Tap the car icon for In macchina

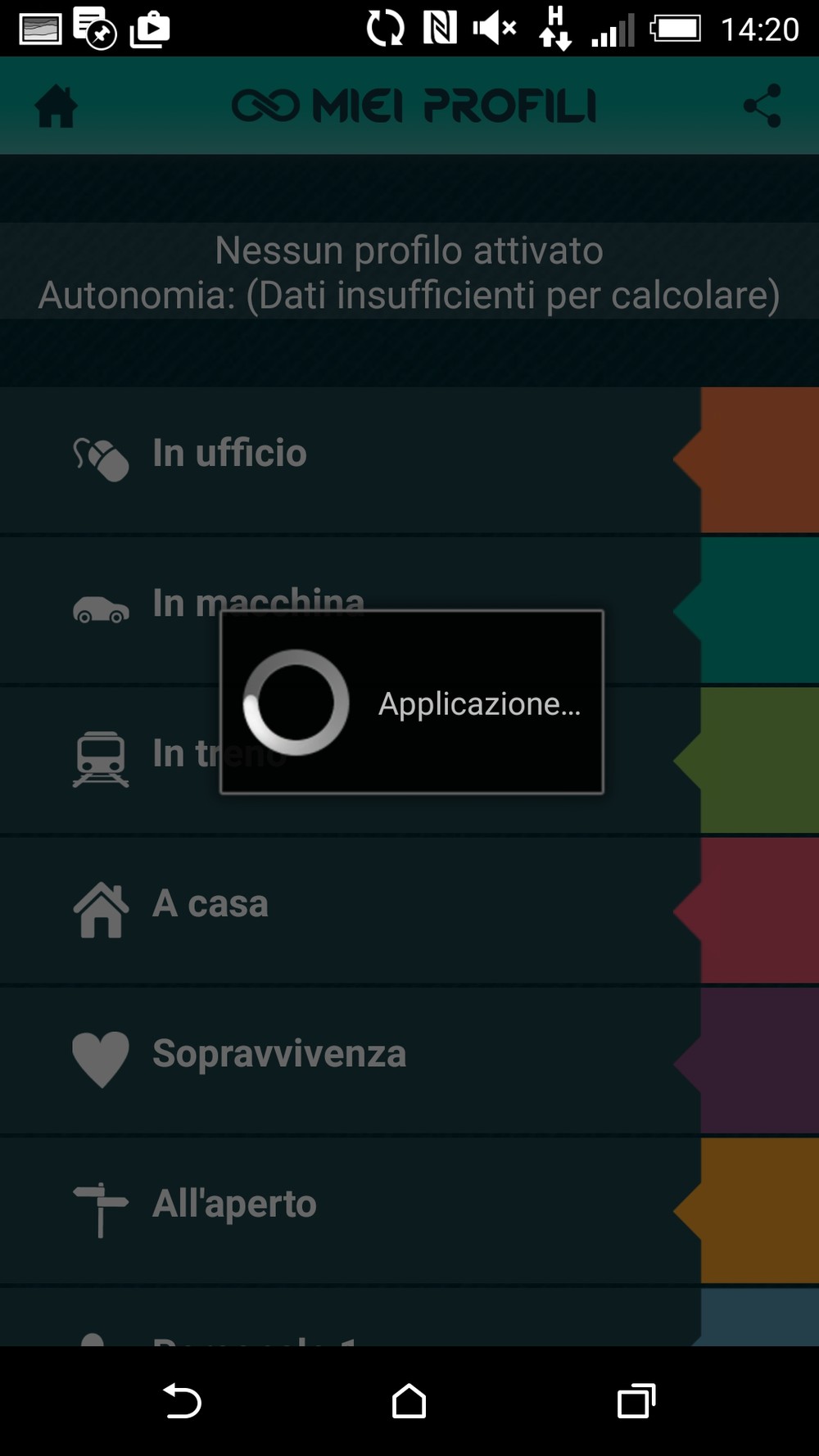click(101, 609)
